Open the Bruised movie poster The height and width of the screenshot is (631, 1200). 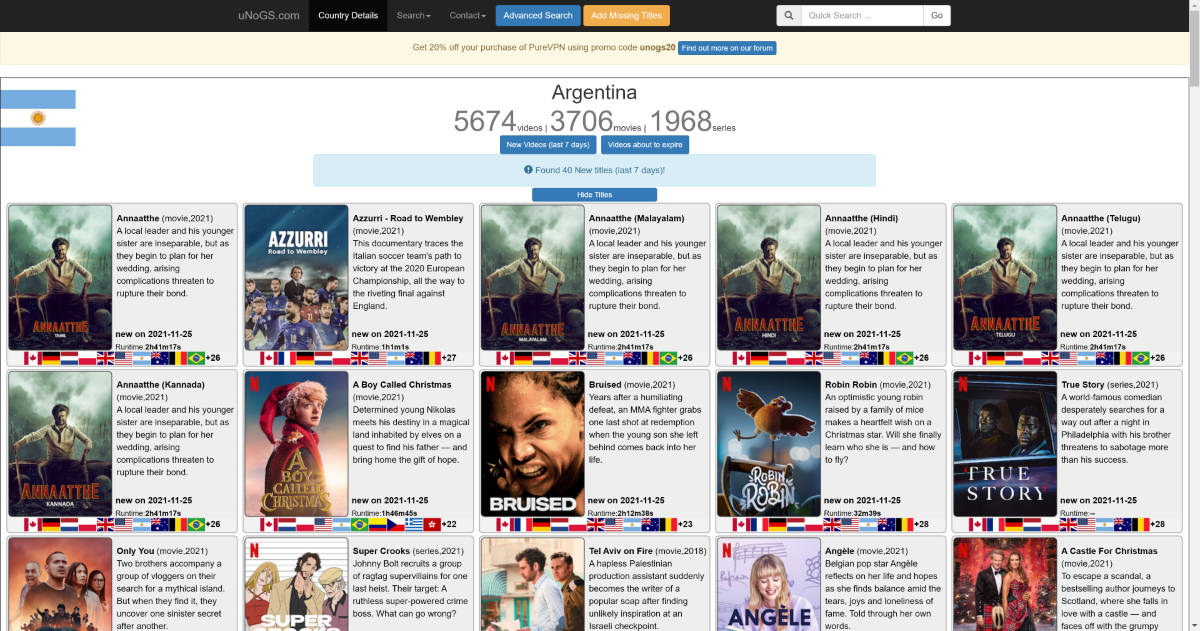click(532, 444)
